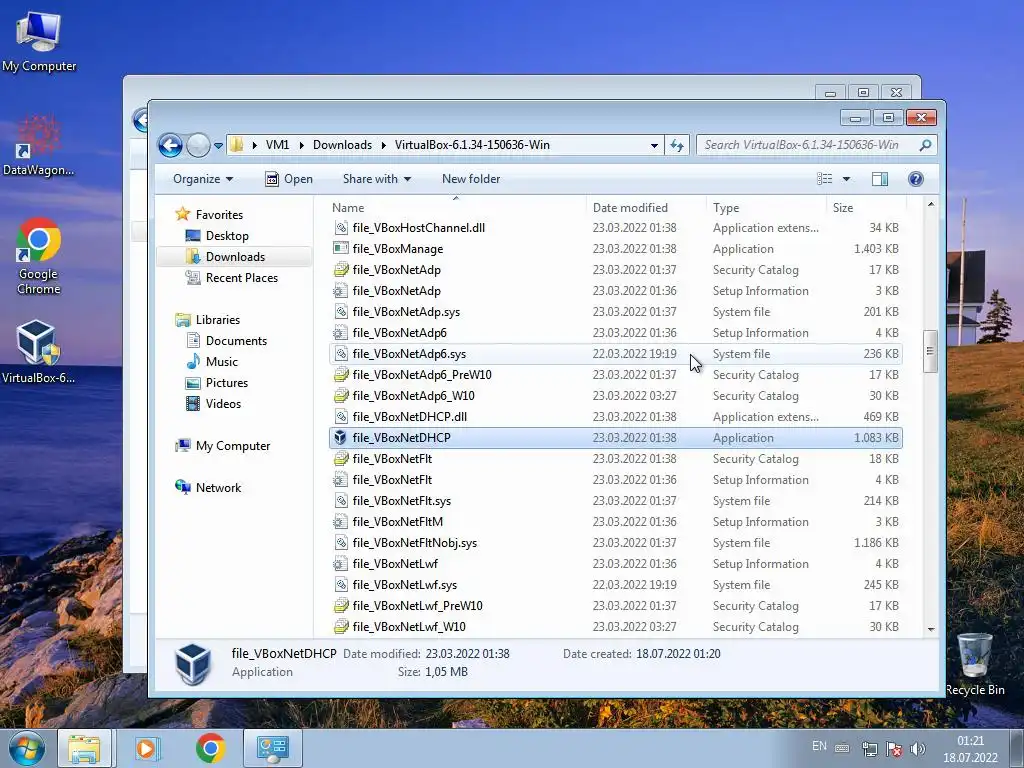Open Windows Explorer from taskbar
The width and height of the screenshot is (1024, 768).
coord(84,748)
